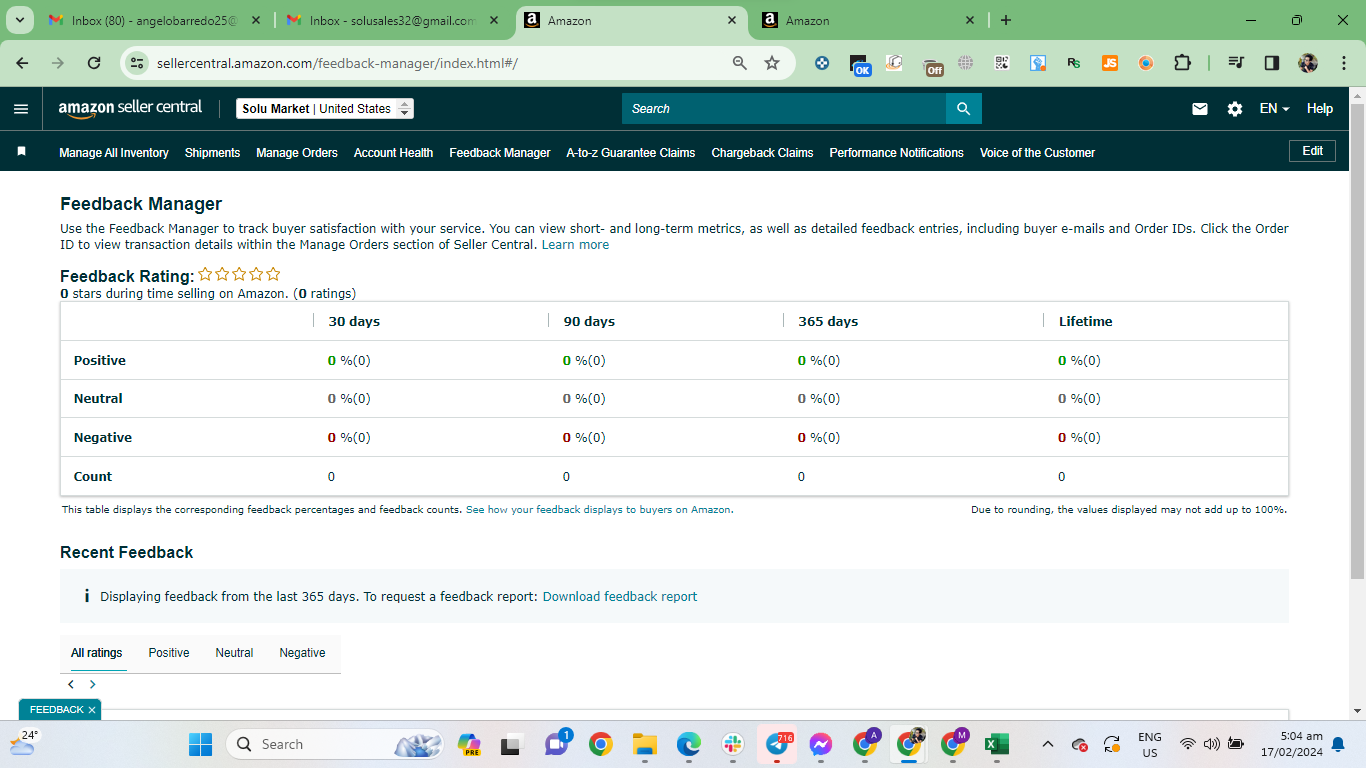Click the extension with Off badge

click(932, 65)
